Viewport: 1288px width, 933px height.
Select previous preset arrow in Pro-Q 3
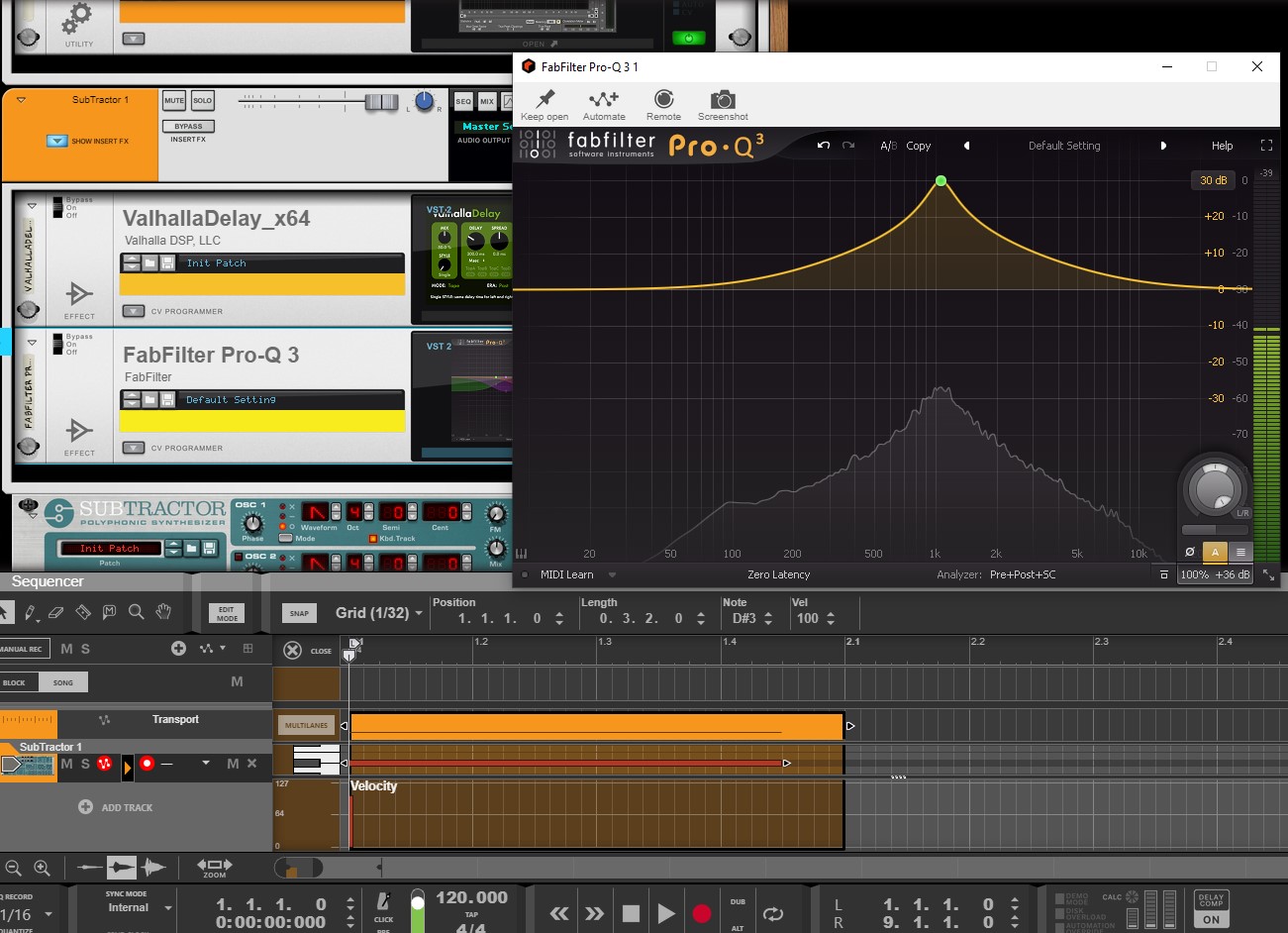tap(966, 146)
